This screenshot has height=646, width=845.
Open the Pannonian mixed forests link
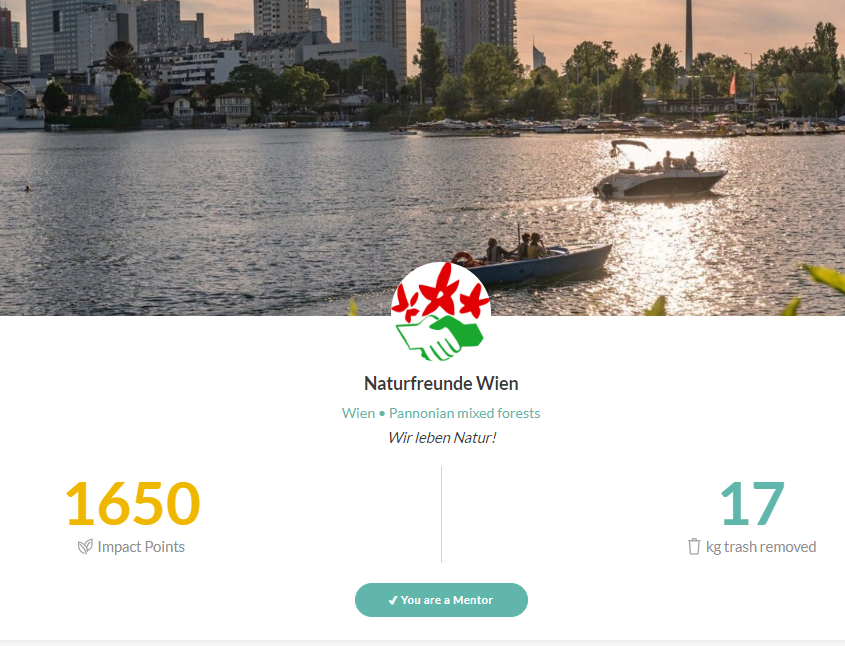(x=465, y=413)
